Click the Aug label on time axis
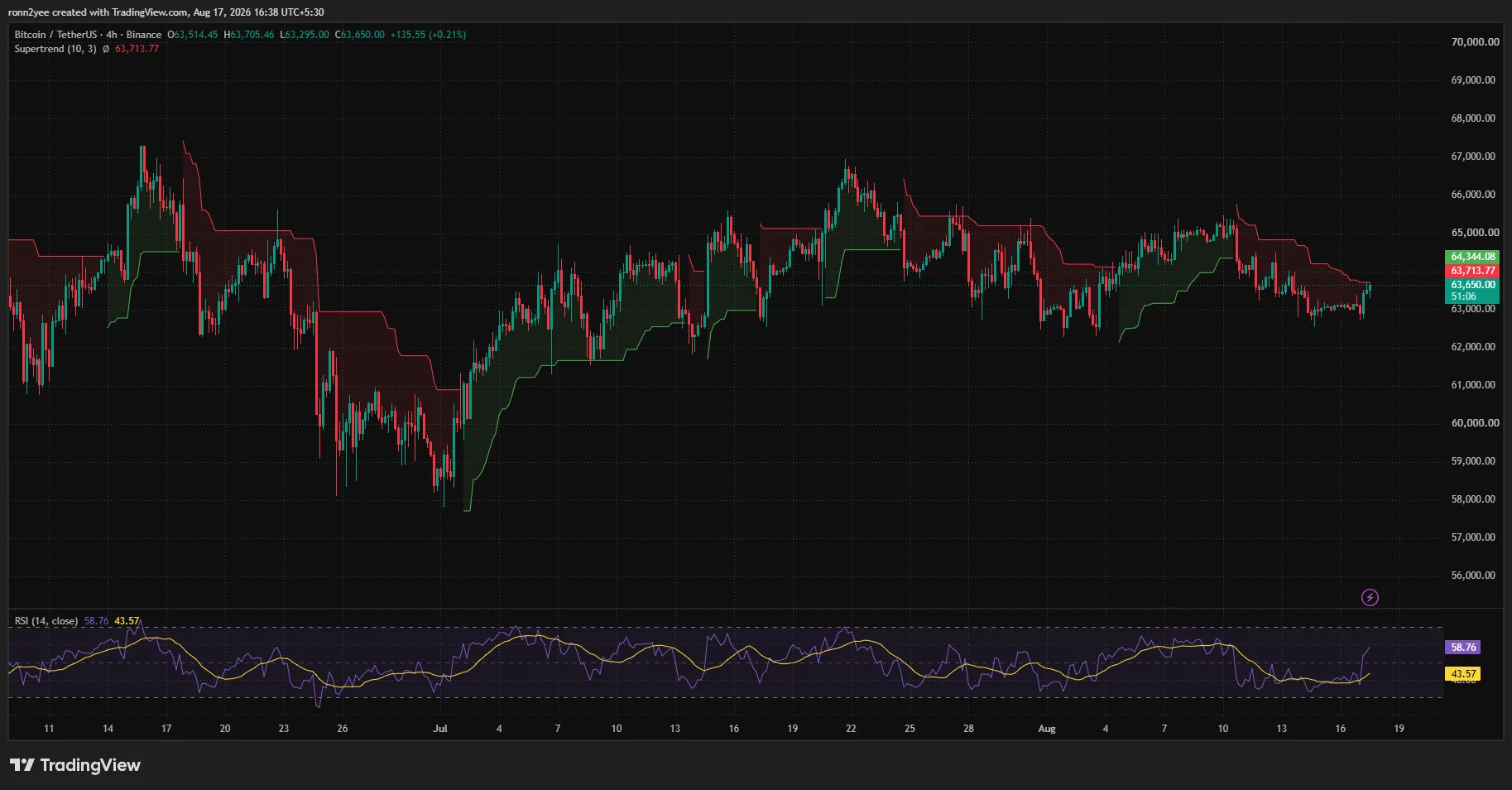The image size is (1512, 790). 1047,729
